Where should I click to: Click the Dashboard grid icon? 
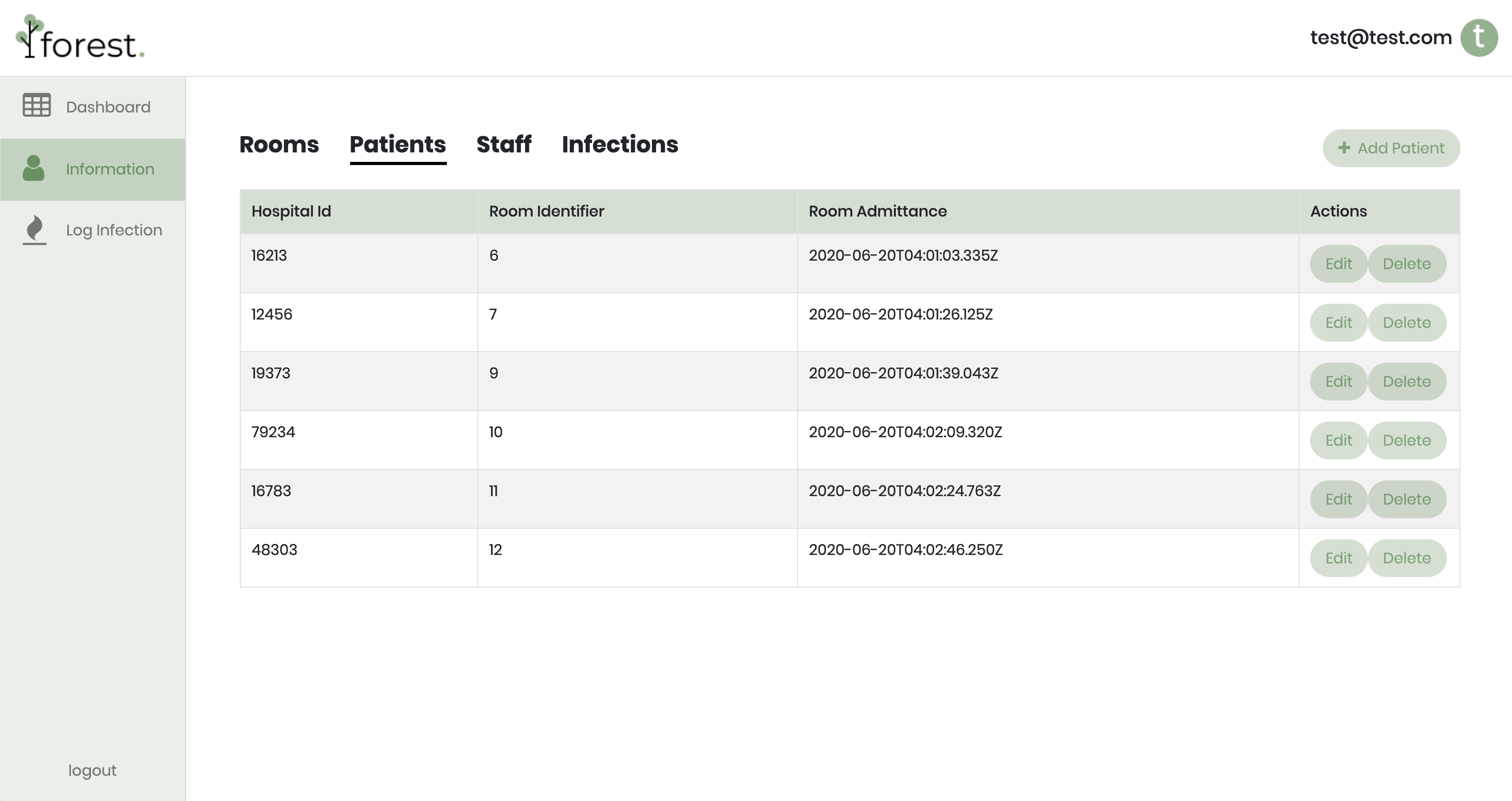(36, 106)
